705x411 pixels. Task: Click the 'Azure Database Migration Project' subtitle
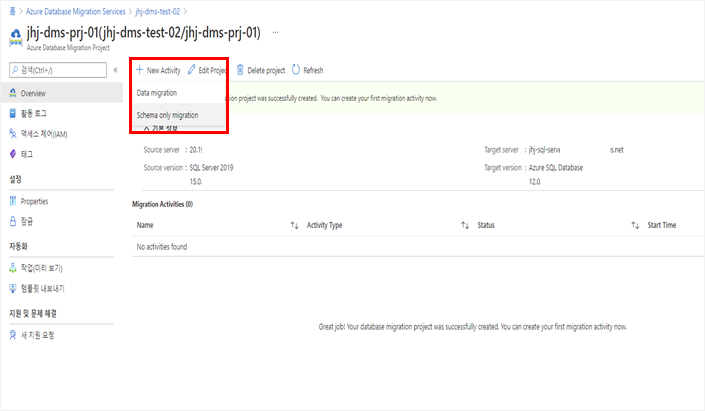point(68,47)
